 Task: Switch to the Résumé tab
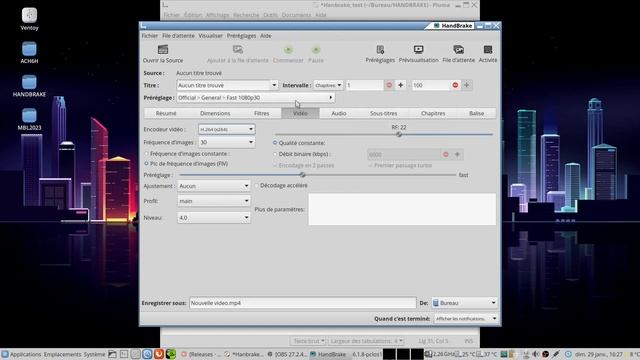coord(166,113)
